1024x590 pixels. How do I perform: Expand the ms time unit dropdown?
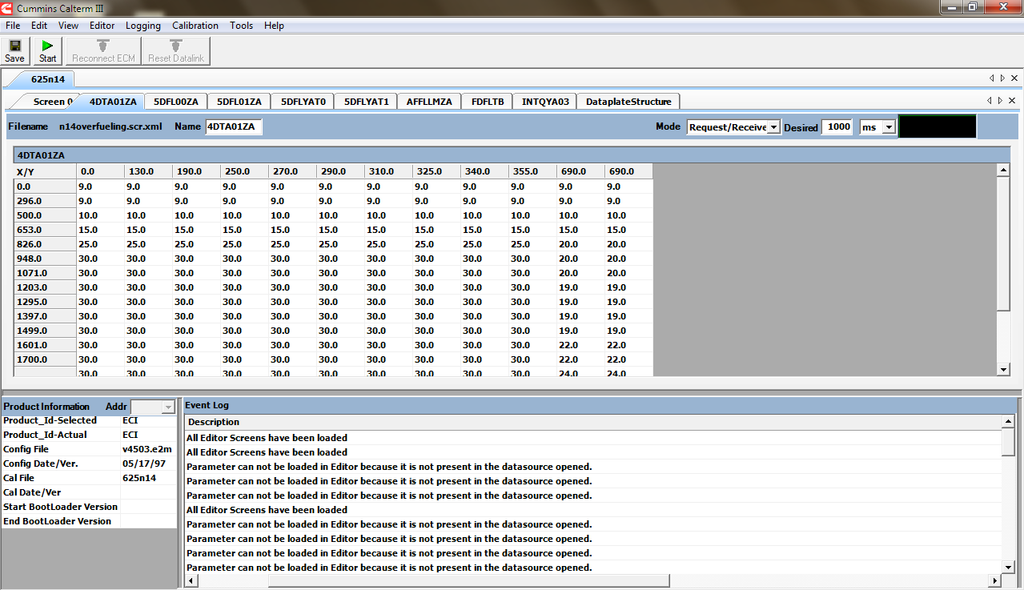[889, 128]
